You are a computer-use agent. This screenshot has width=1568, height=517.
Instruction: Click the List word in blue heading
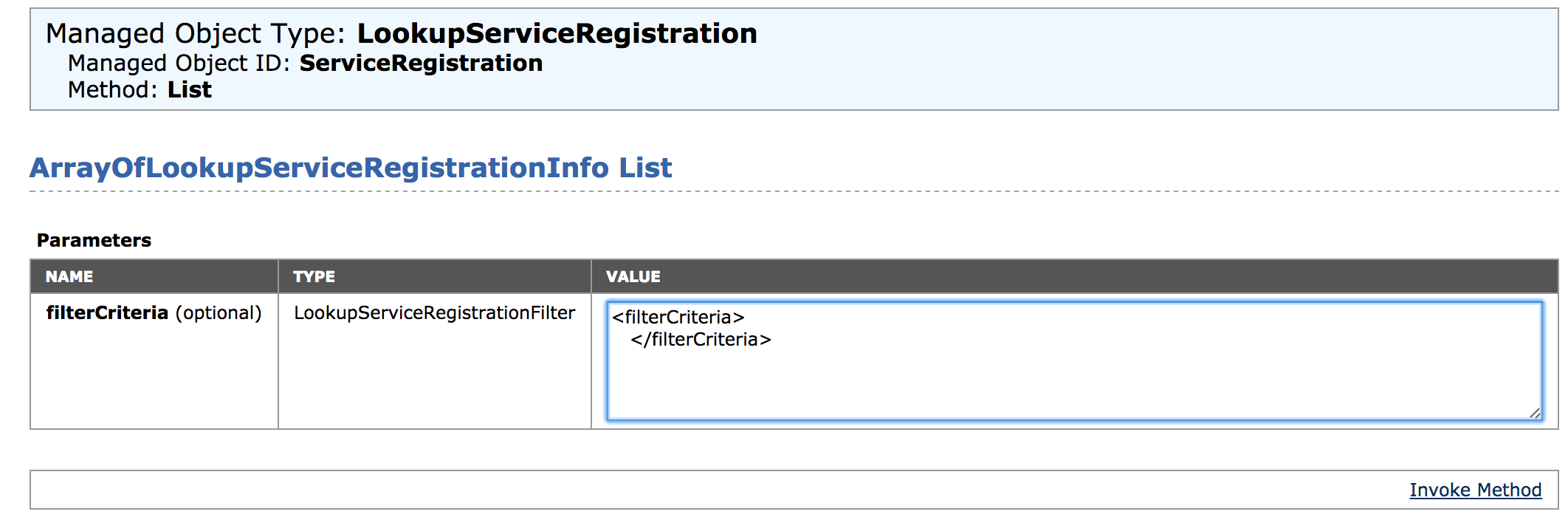tap(645, 168)
